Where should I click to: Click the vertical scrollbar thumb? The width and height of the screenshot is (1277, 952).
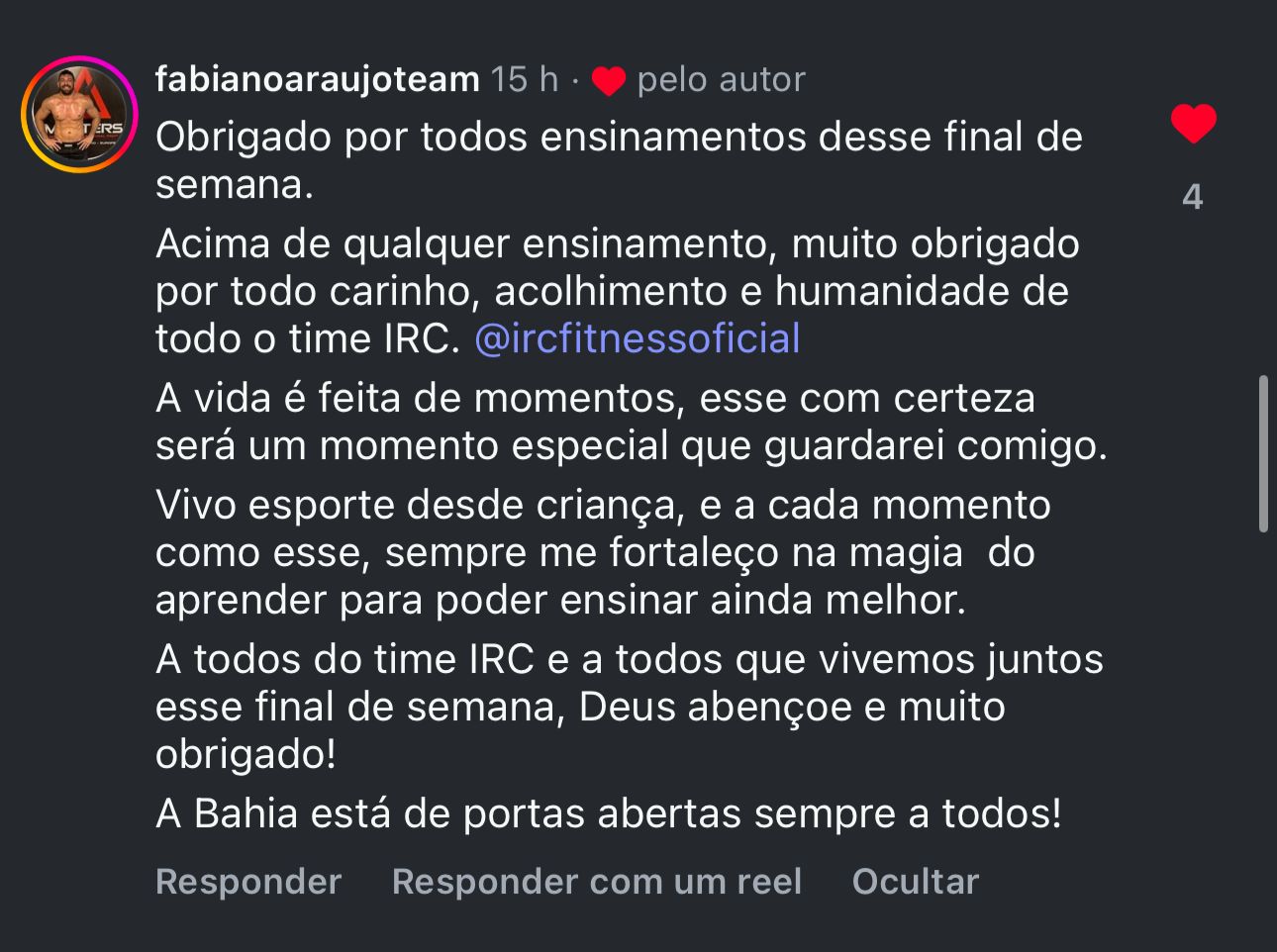pyautogui.click(x=1263, y=453)
